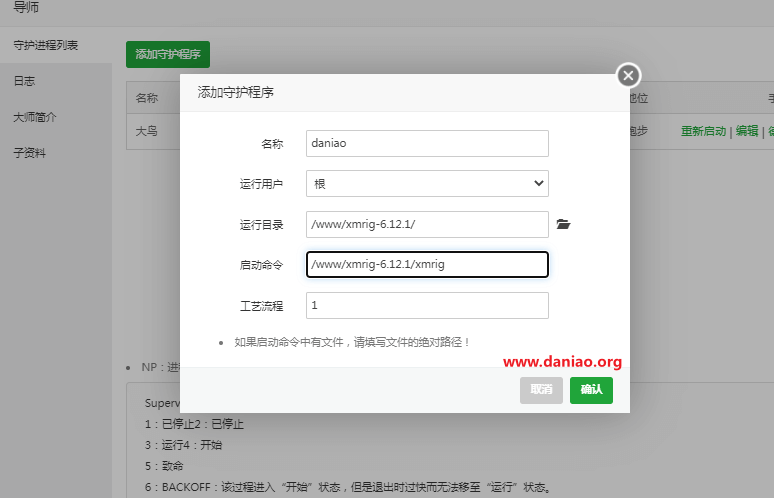Open 守护进程列表 in the sidebar

[x=46, y=45]
